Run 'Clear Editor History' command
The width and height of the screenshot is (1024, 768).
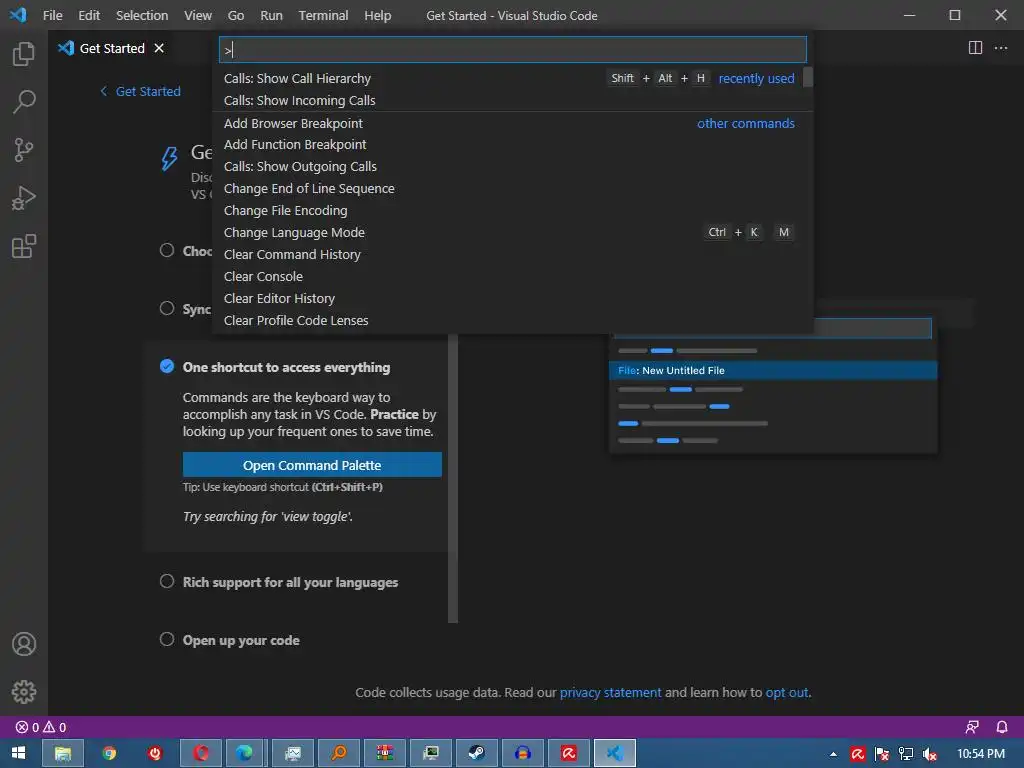click(513, 298)
